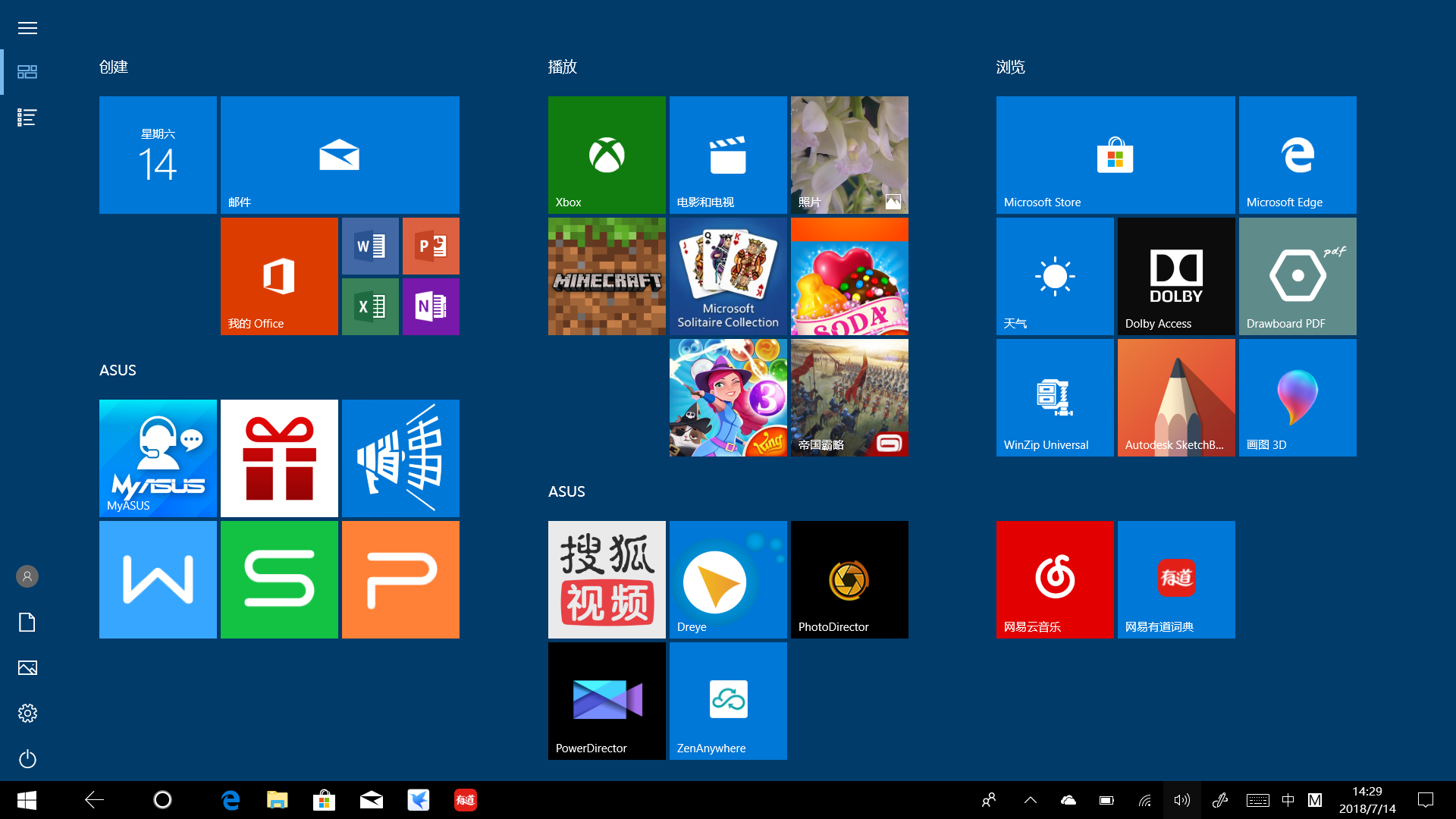Image resolution: width=1456 pixels, height=819 pixels.
Task: Open the WinZip Universal tile
Action: point(1055,397)
